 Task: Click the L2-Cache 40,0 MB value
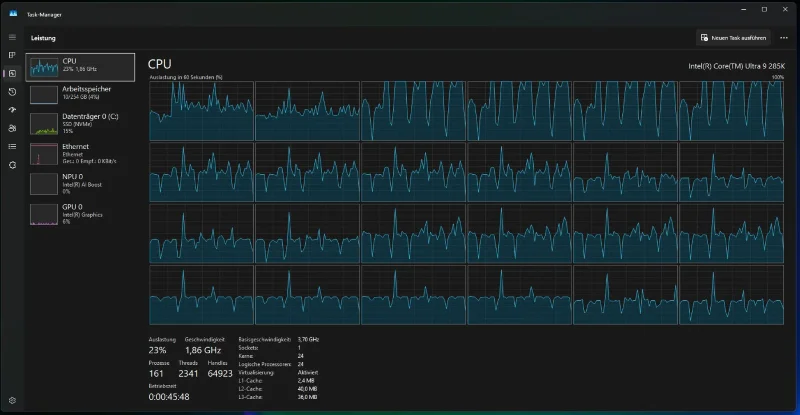coord(307,389)
